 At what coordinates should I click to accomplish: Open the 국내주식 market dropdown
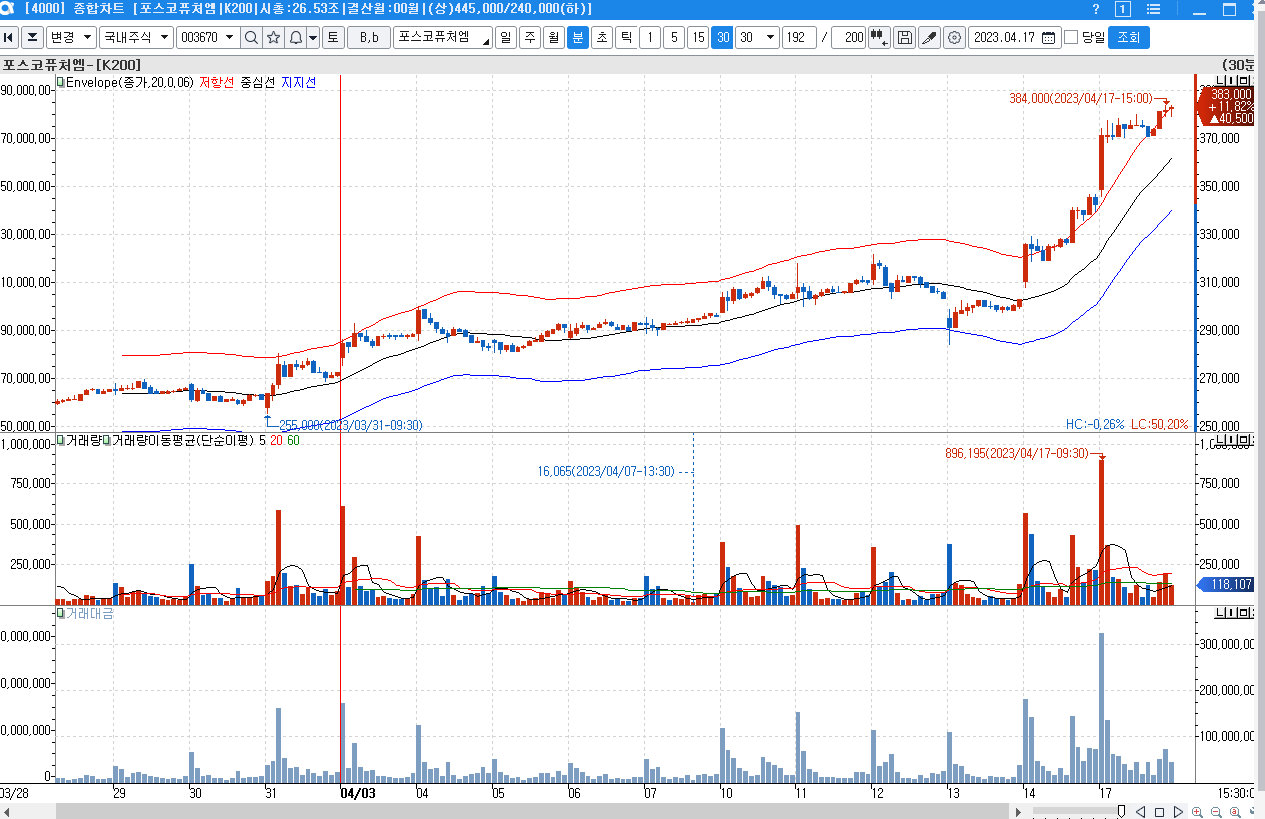[136, 38]
